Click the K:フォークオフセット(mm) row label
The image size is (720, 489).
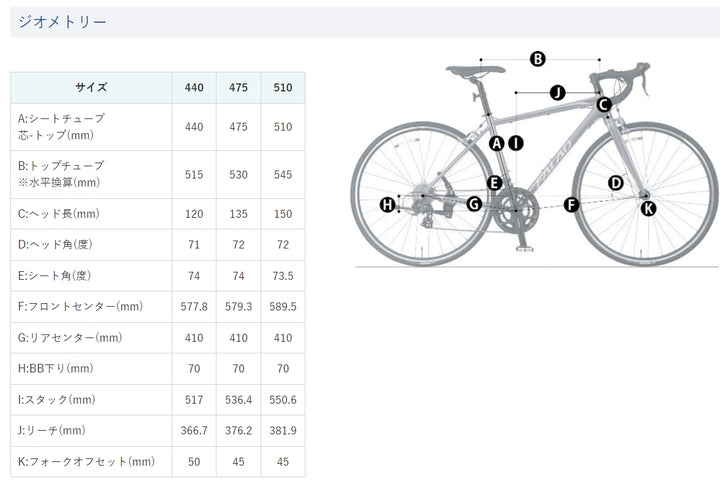86,461
